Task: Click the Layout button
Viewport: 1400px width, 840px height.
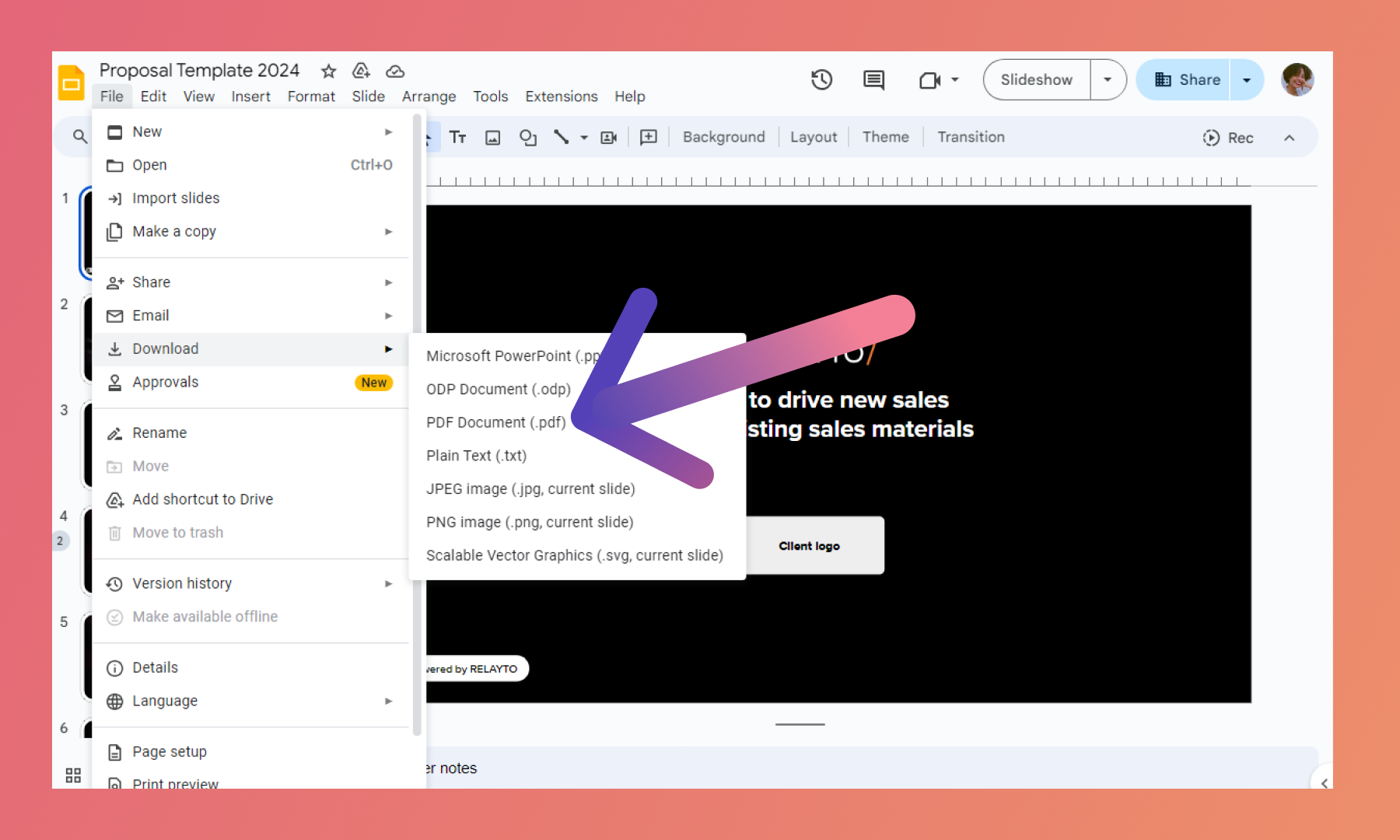Action: pyautogui.click(x=814, y=137)
